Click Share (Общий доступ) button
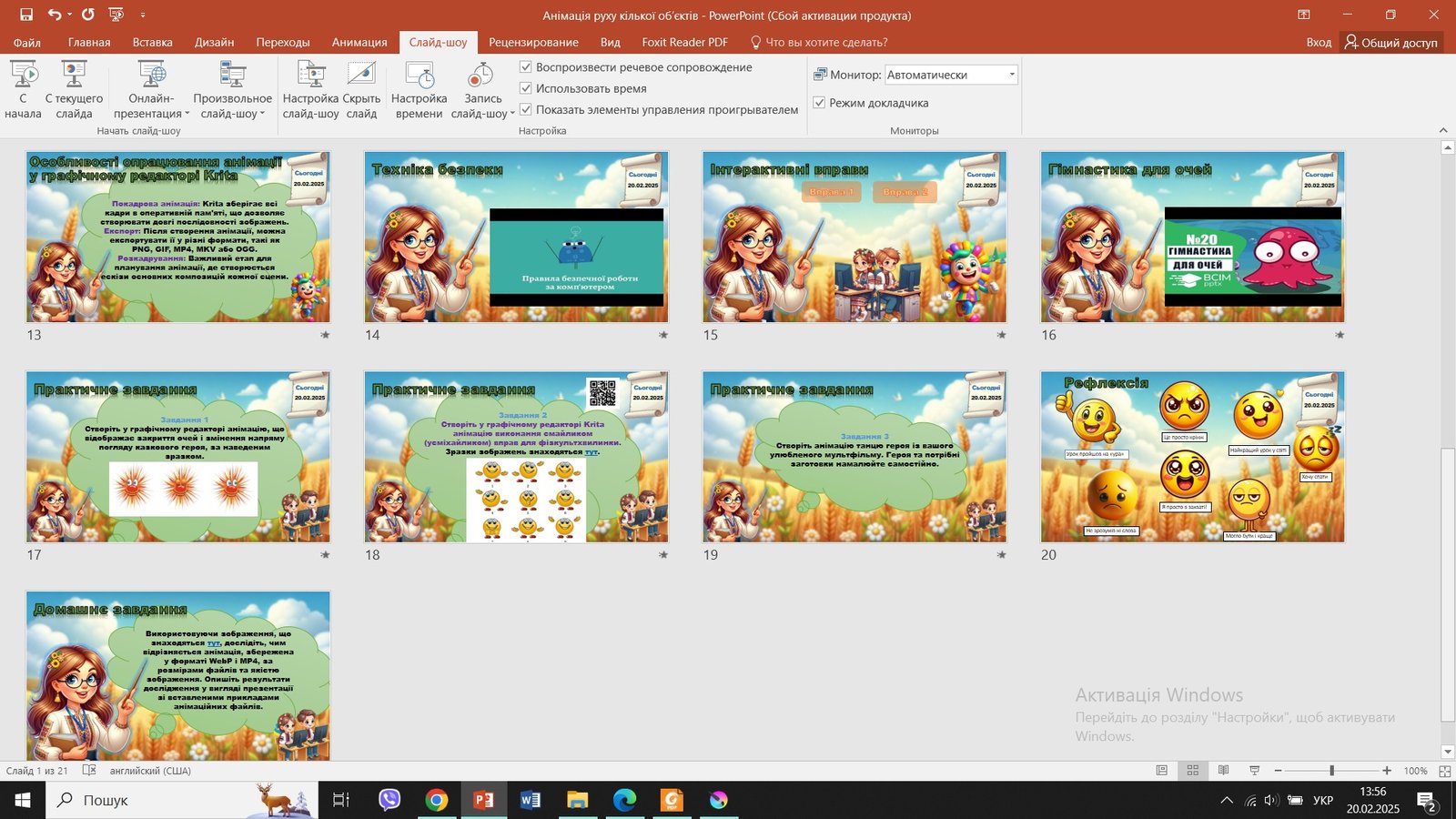This screenshot has height=819, width=1456. click(1391, 42)
